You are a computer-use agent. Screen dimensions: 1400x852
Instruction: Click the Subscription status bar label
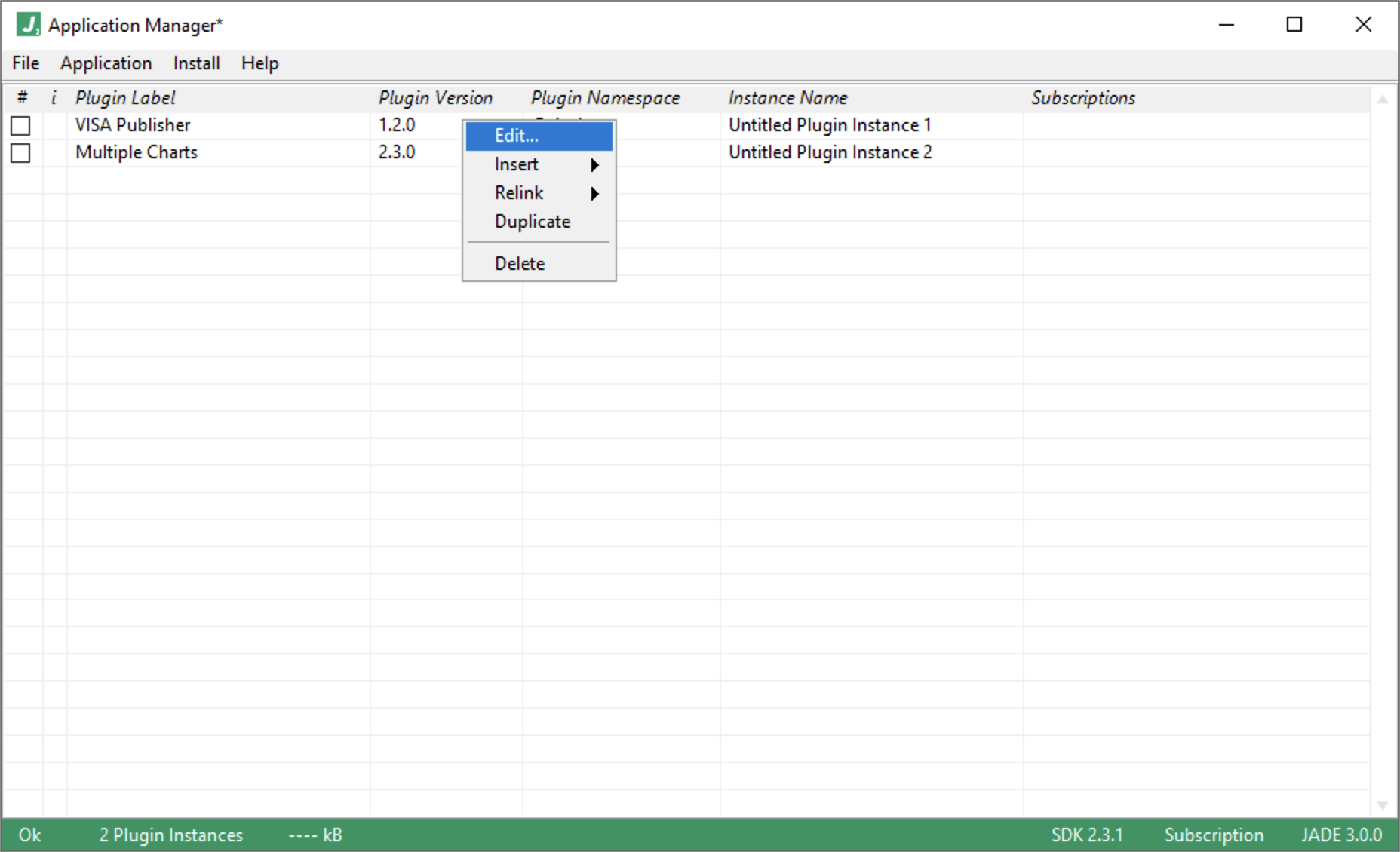point(1214,835)
